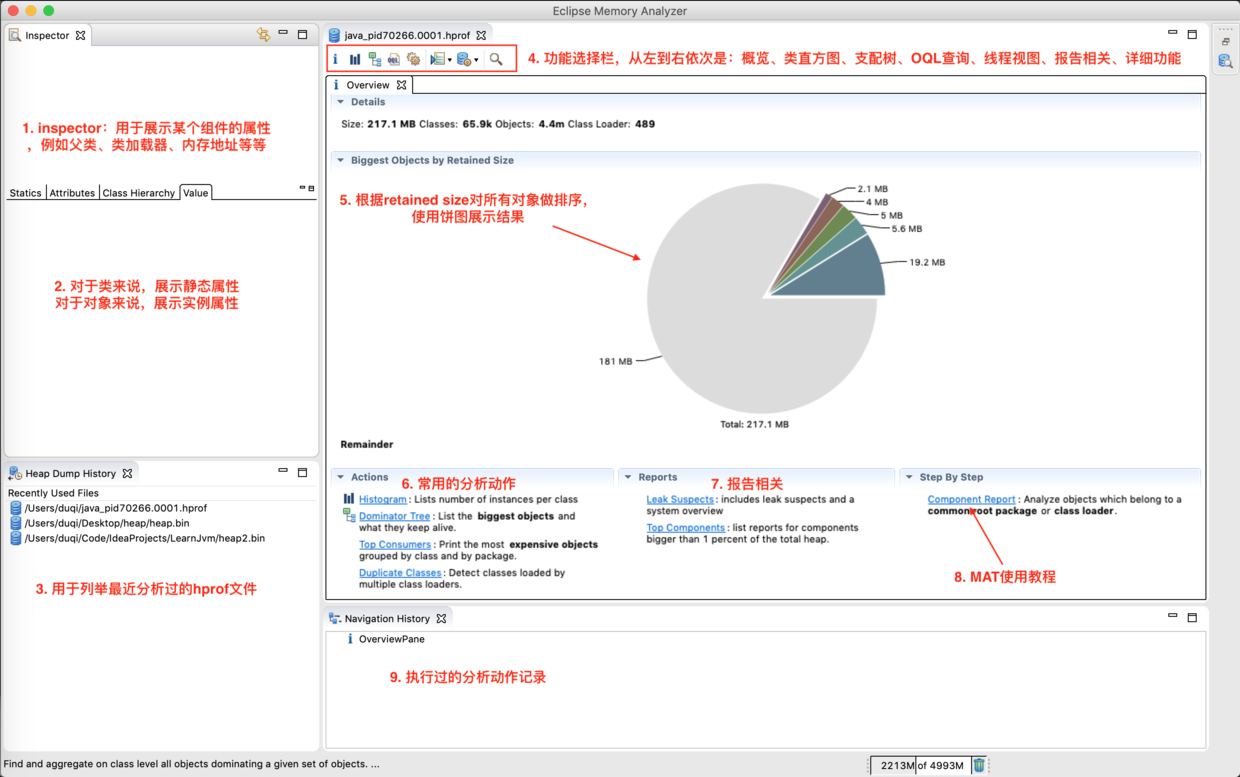Close the Inspector tab
This screenshot has height=777, width=1240.
tap(81, 35)
